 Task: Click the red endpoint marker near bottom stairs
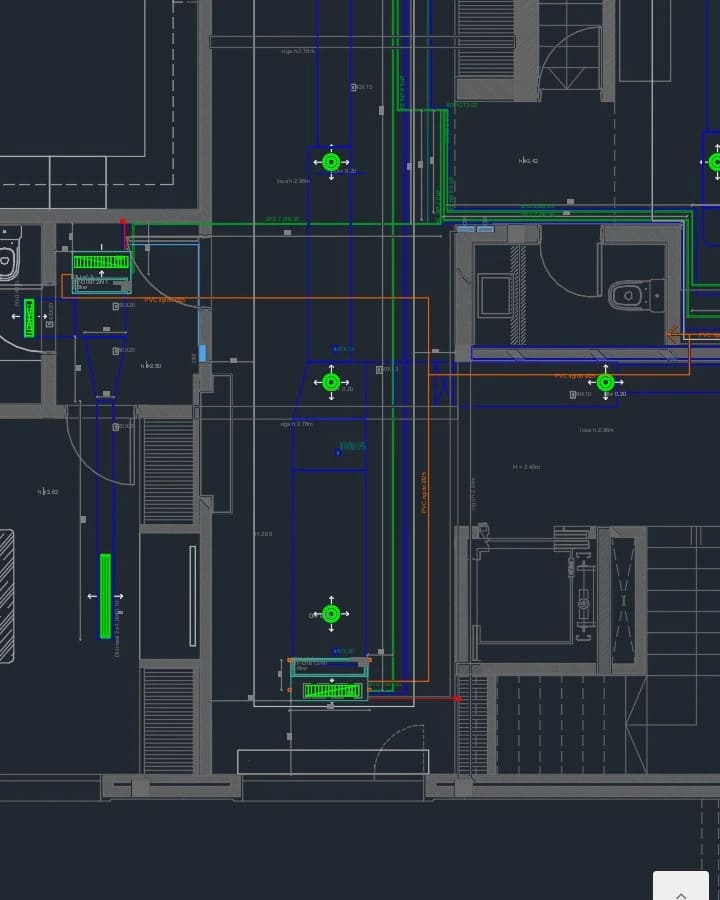[458, 698]
